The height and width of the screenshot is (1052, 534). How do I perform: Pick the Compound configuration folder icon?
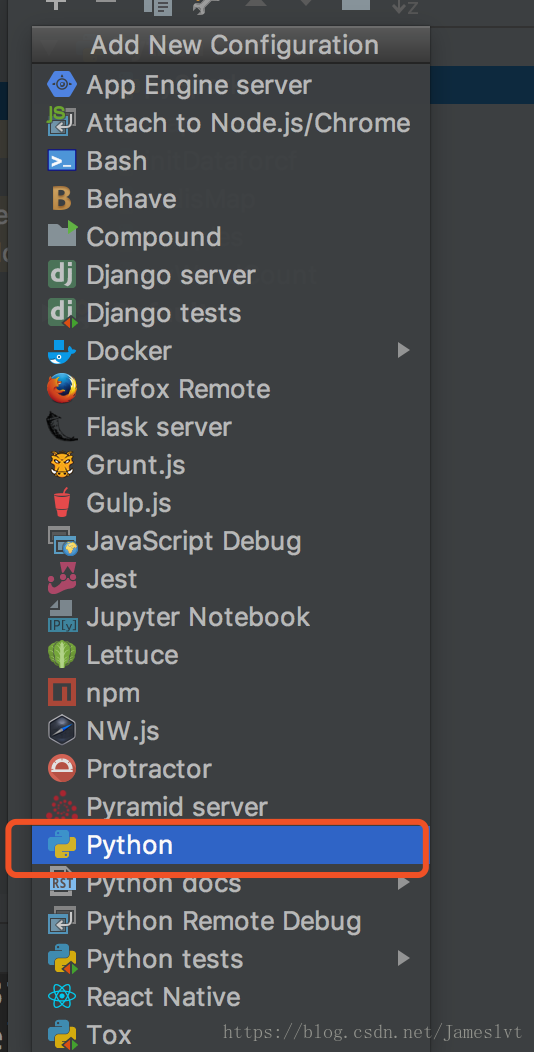62,236
